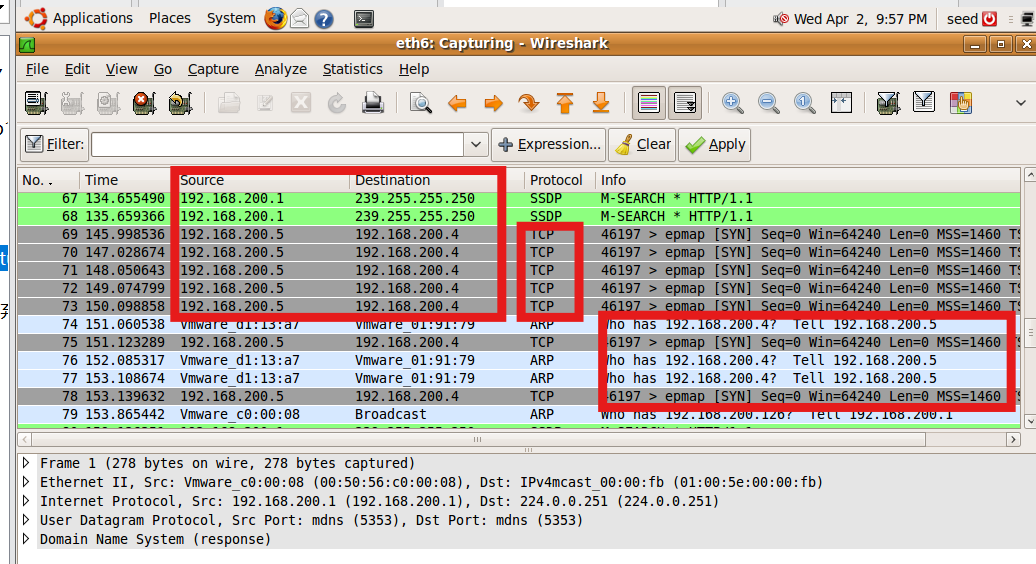Viewport: 1036px width, 564px height.
Task: Click packet list horizontal scroll right arrow
Action: (x=1014, y=439)
